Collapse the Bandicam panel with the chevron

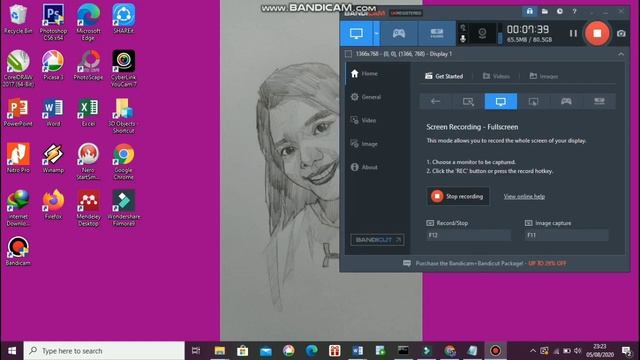(x=621, y=54)
